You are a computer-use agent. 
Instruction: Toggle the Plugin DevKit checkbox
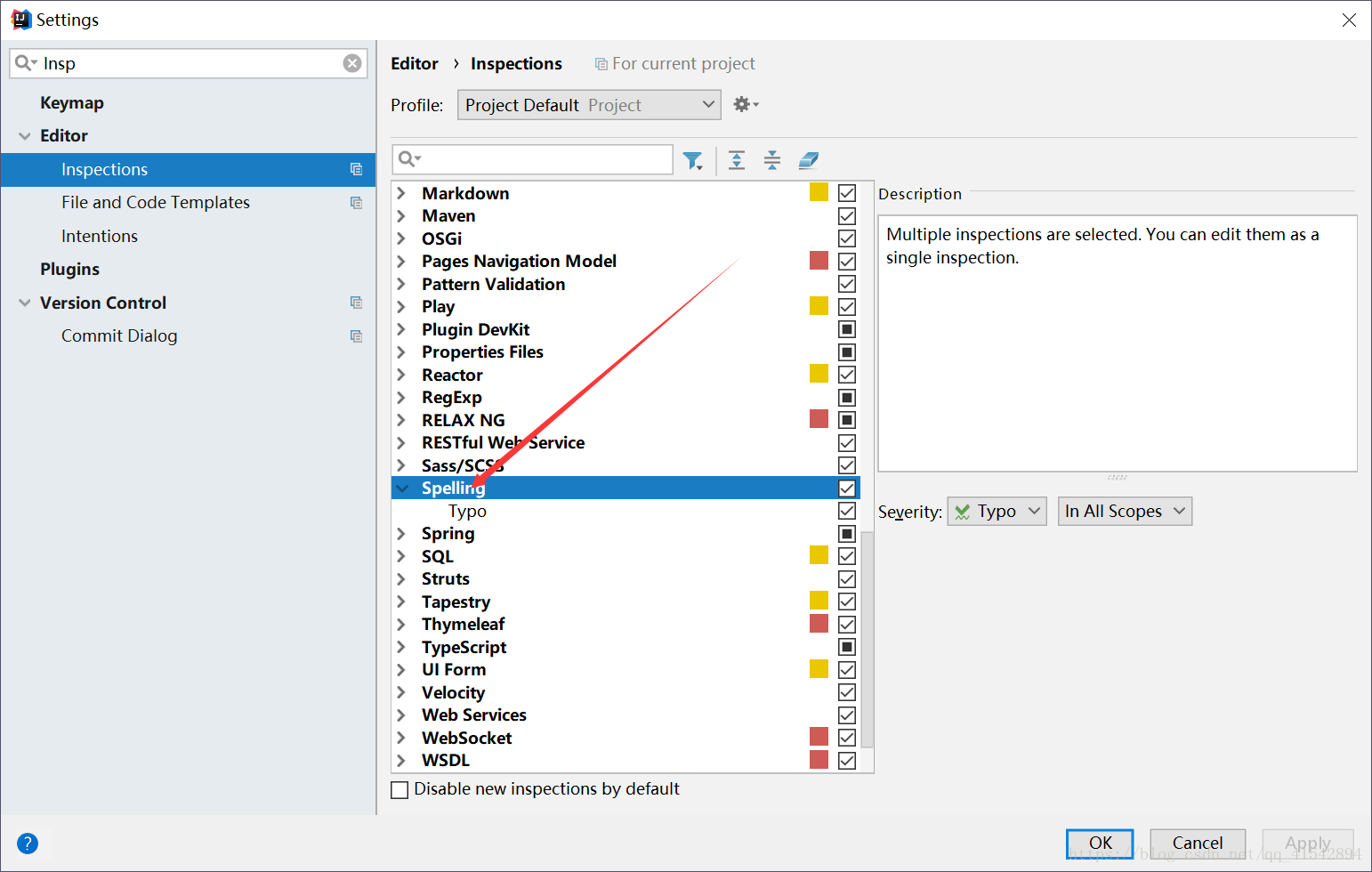point(847,329)
